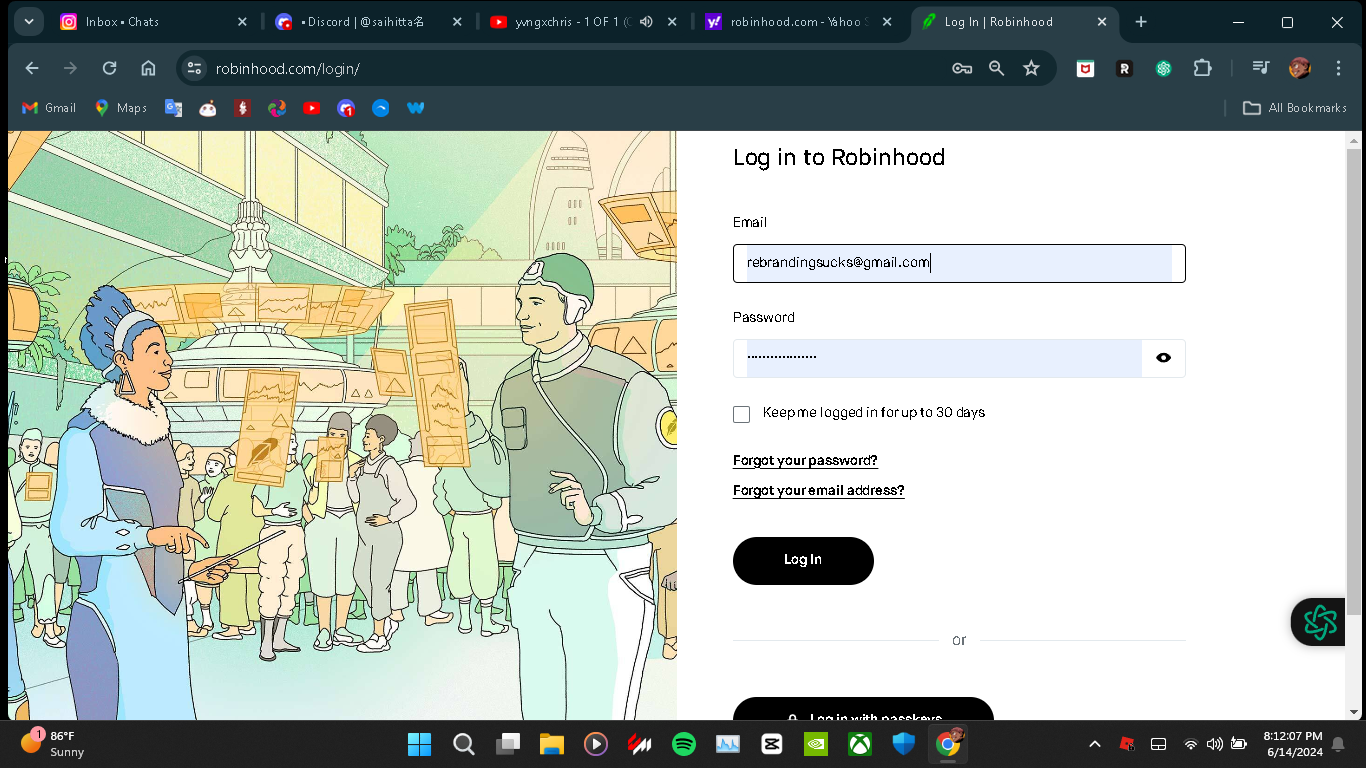View site information icon in address bar

194,68
